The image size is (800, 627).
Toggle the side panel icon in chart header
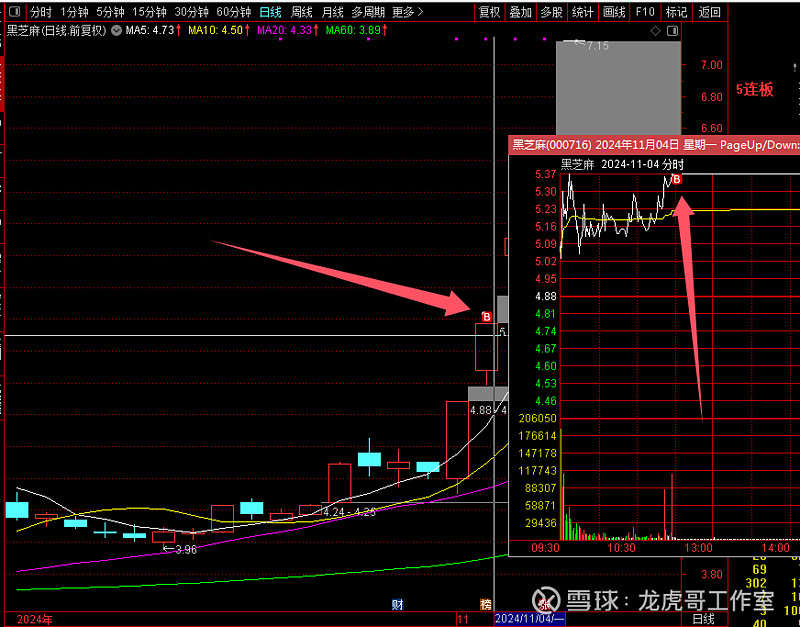coord(672,31)
